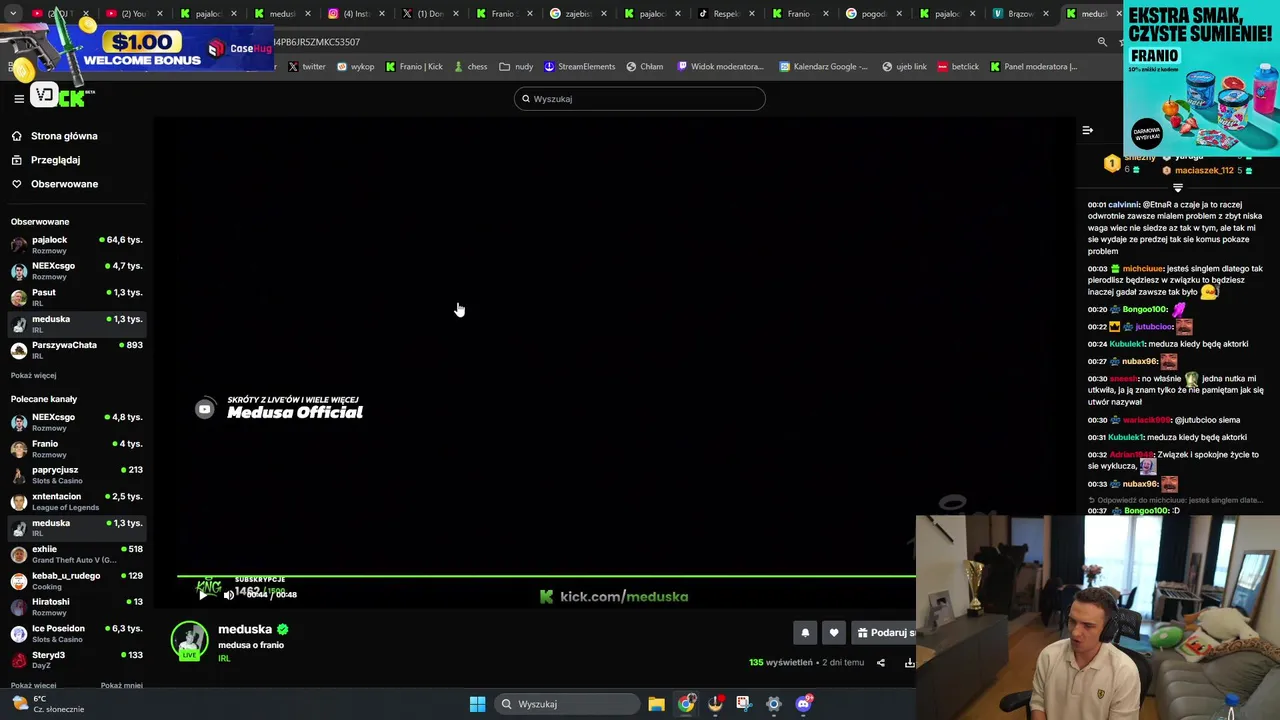
Task: Seek on the green video progress bar
Action: [546, 576]
